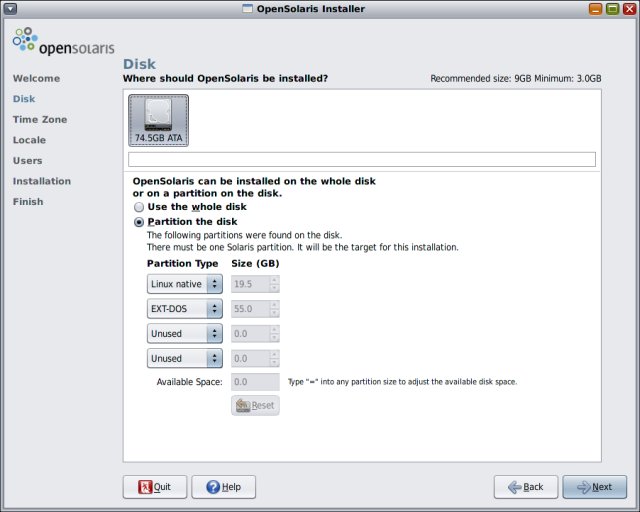
Task: Select the 74.5GB ATA disk icon
Action: 158,120
